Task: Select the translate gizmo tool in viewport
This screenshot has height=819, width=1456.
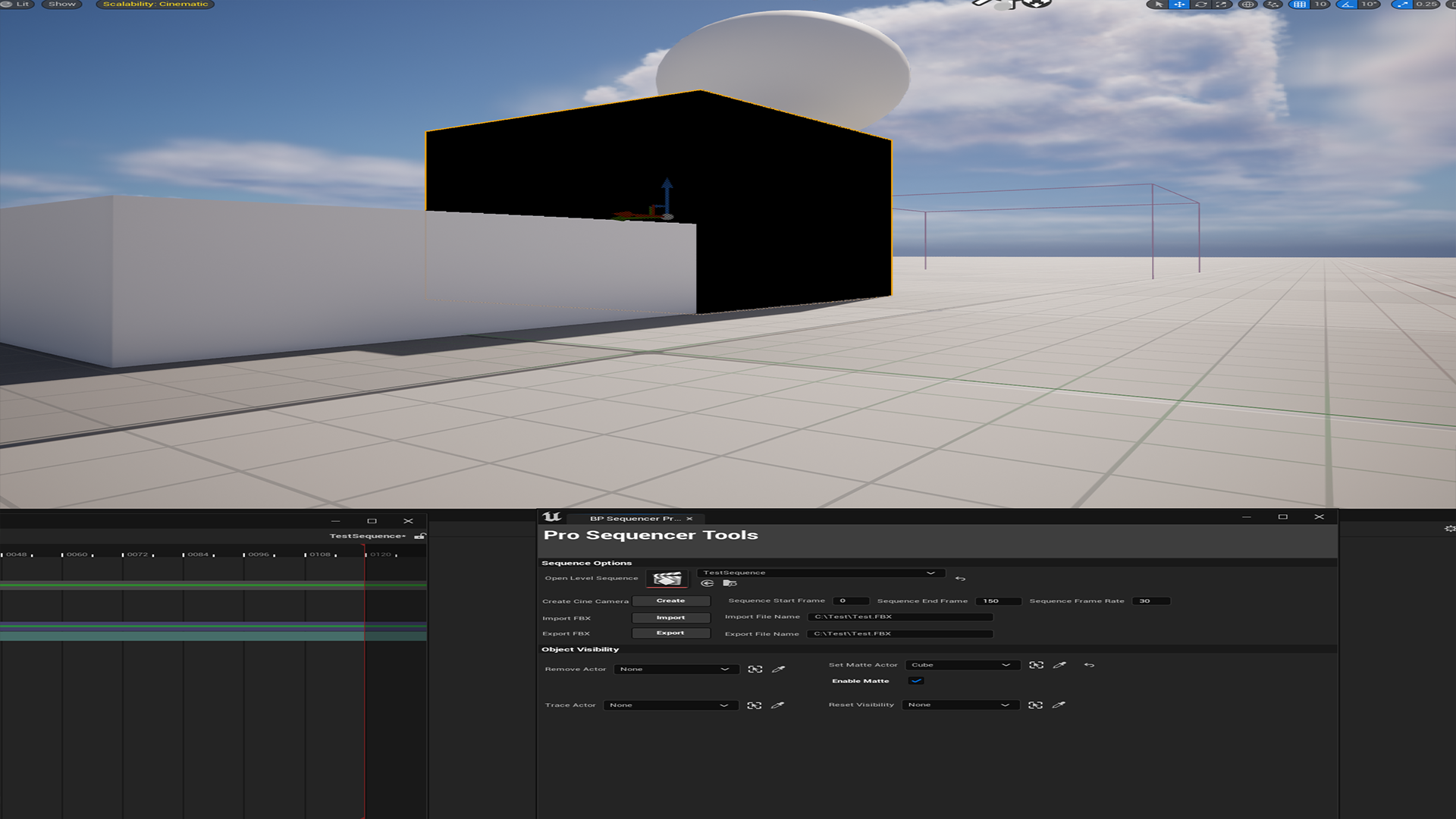Action: click(x=1179, y=5)
